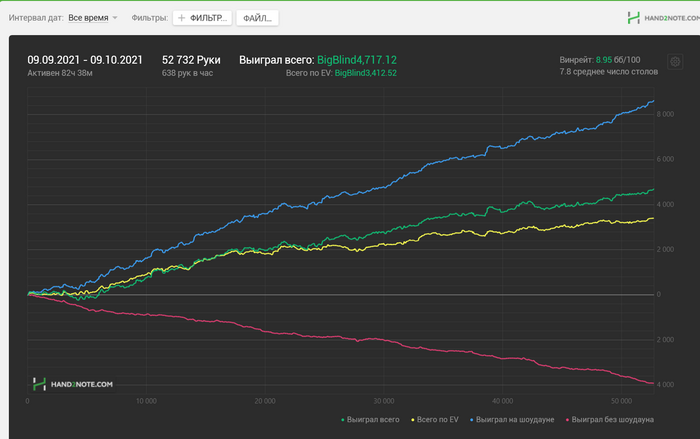Click the pink 'Выиграл без шоудауна' legend dot
Viewport: 700px width, 439px height.
tap(567, 420)
